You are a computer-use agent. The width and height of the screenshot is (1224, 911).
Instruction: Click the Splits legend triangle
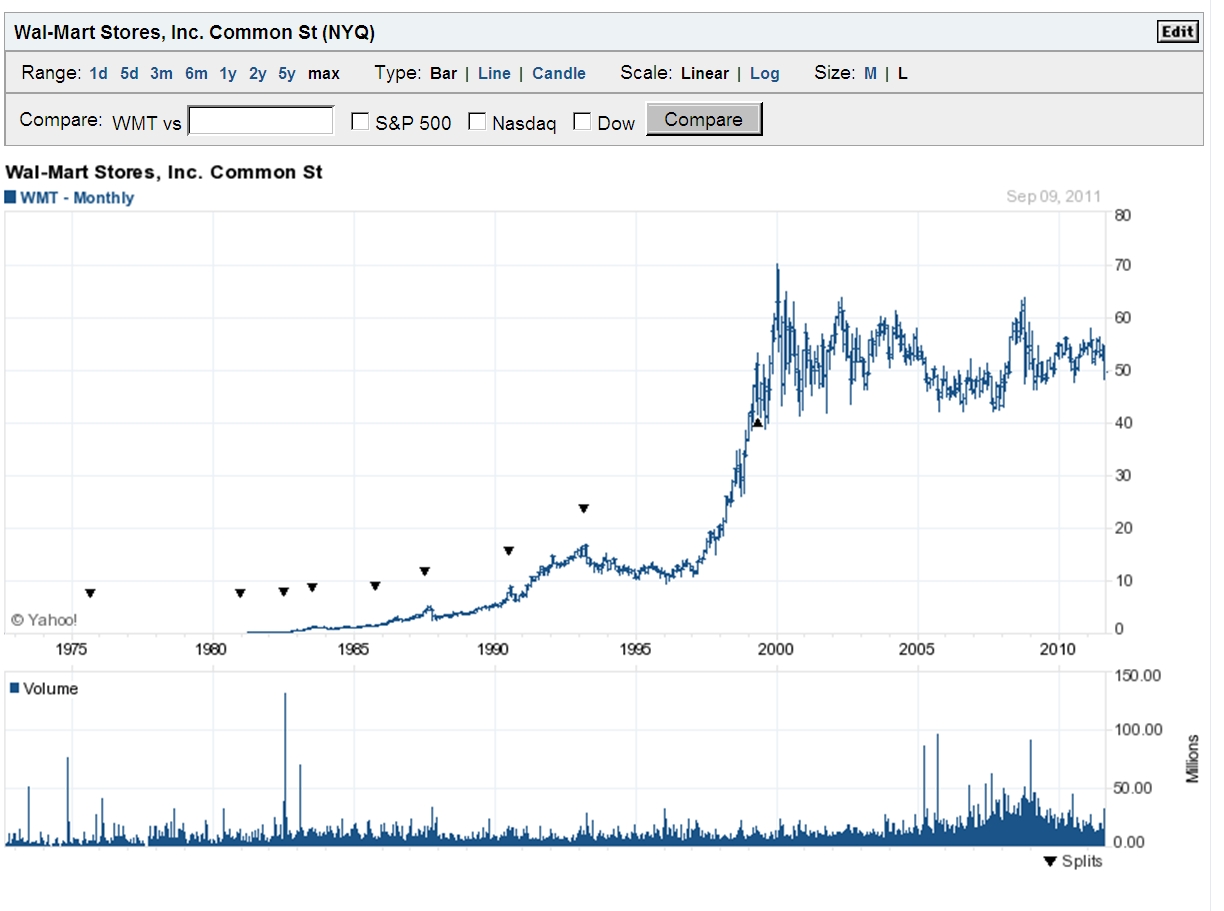[1049, 862]
